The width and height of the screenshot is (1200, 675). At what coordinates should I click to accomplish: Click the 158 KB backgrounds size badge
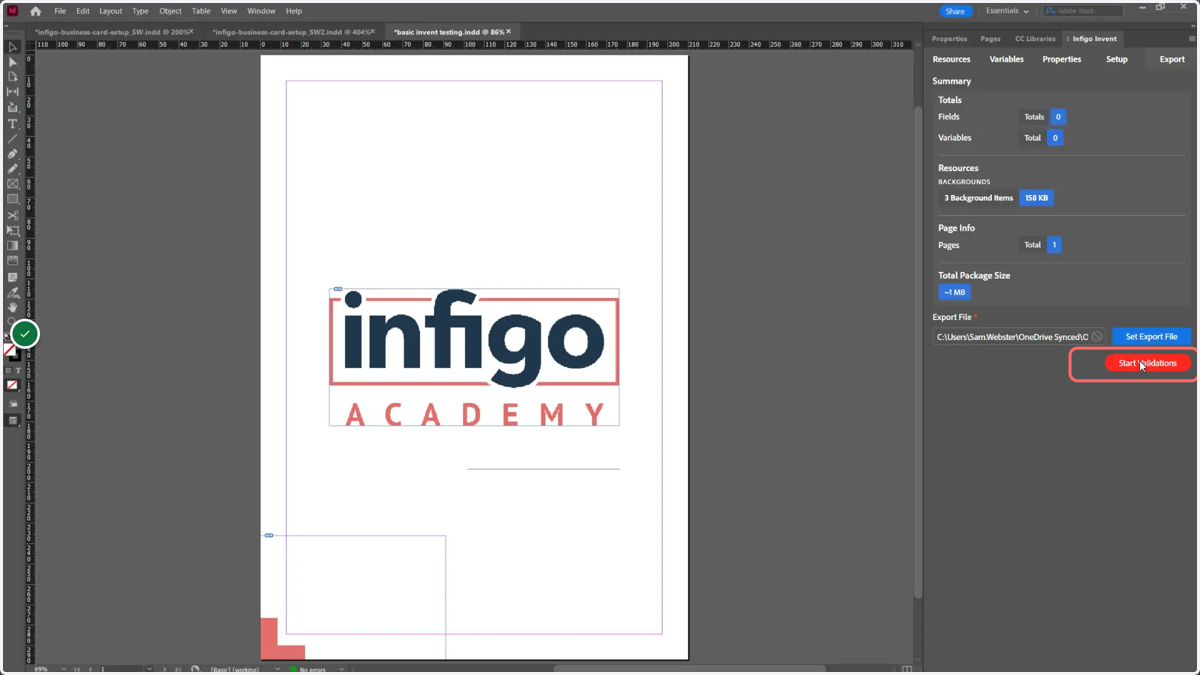pyautogui.click(x=1036, y=198)
